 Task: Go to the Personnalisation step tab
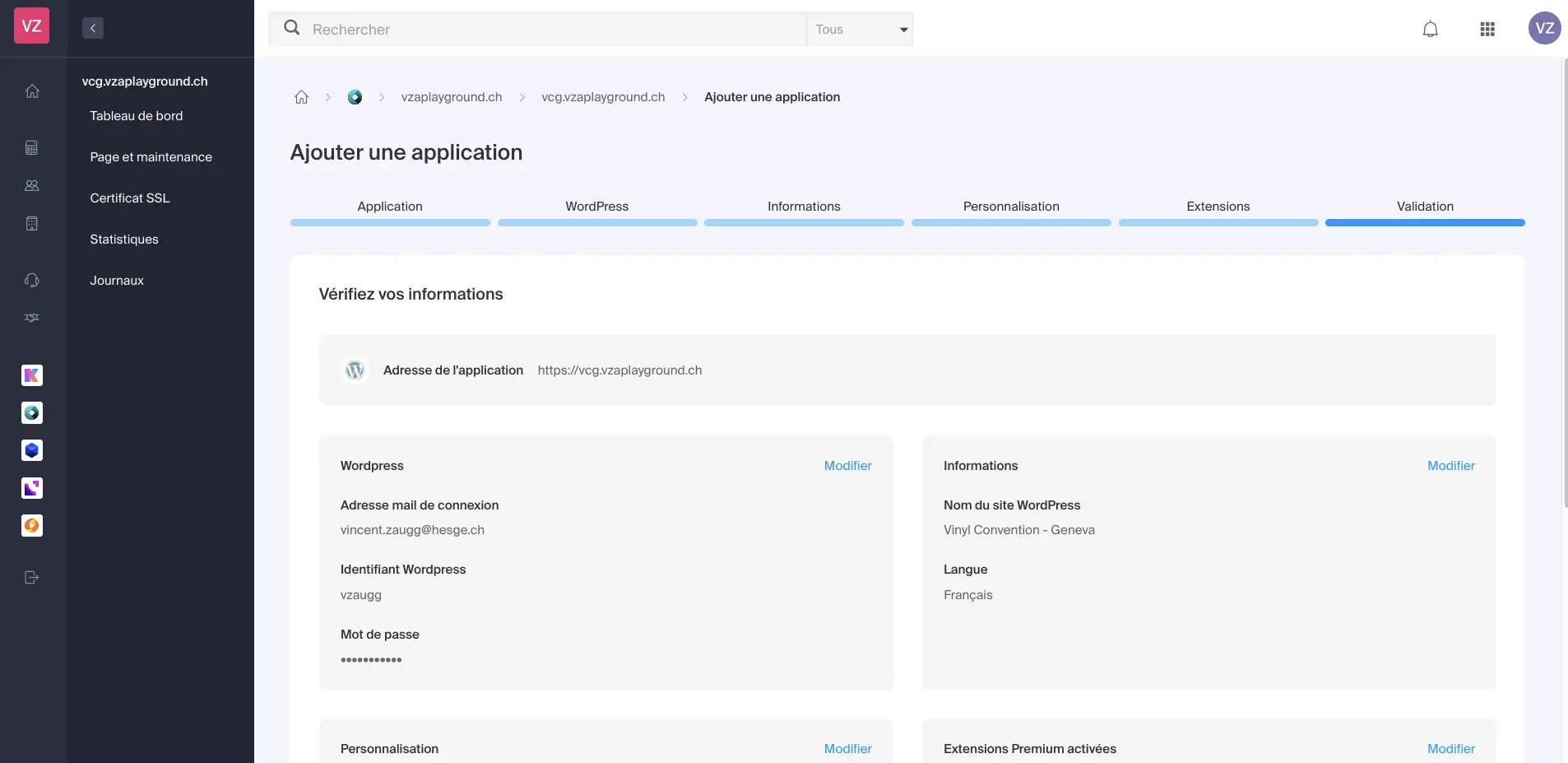[1010, 207]
